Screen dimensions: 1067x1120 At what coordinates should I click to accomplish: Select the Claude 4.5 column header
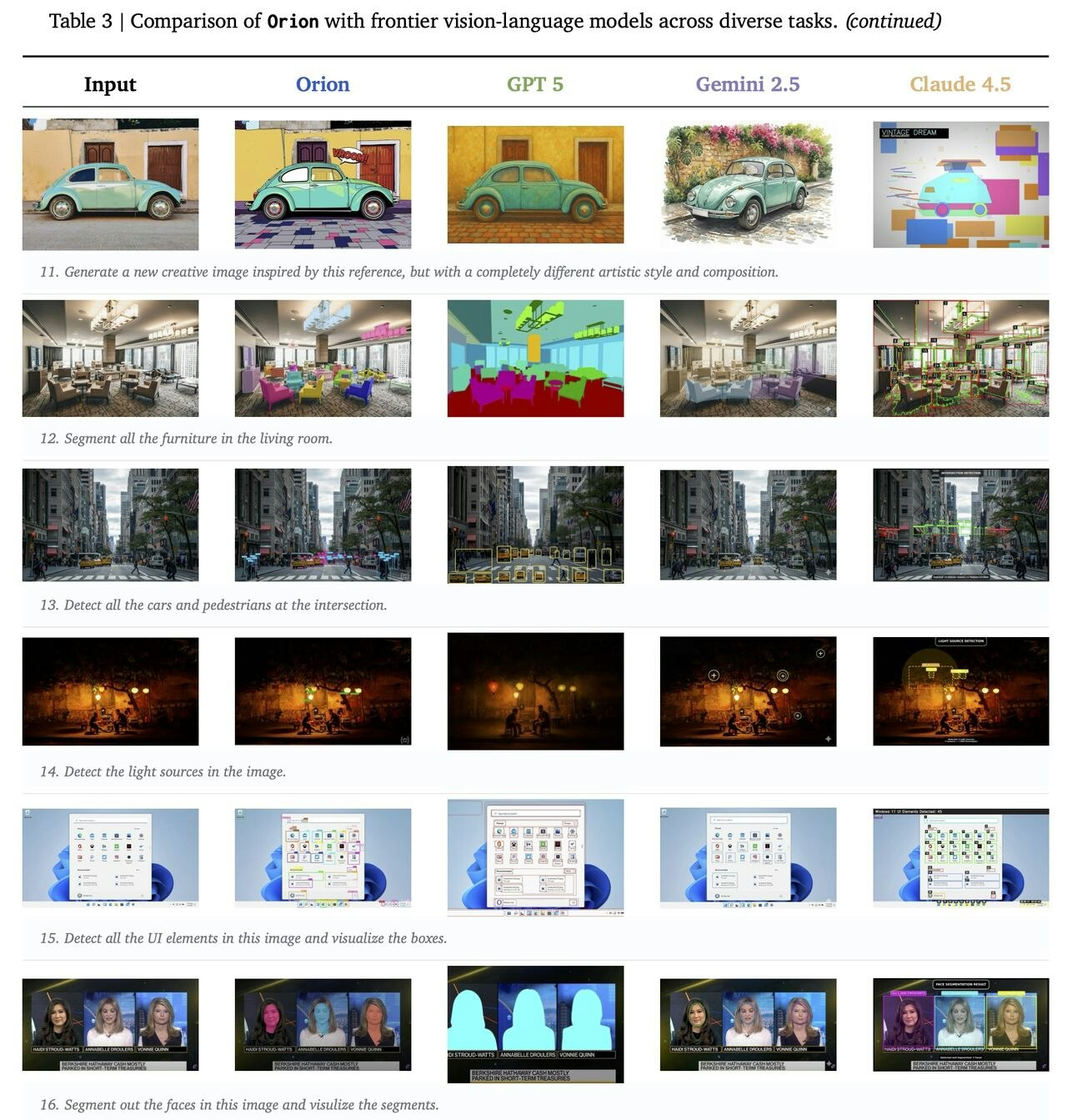[960, 83]
